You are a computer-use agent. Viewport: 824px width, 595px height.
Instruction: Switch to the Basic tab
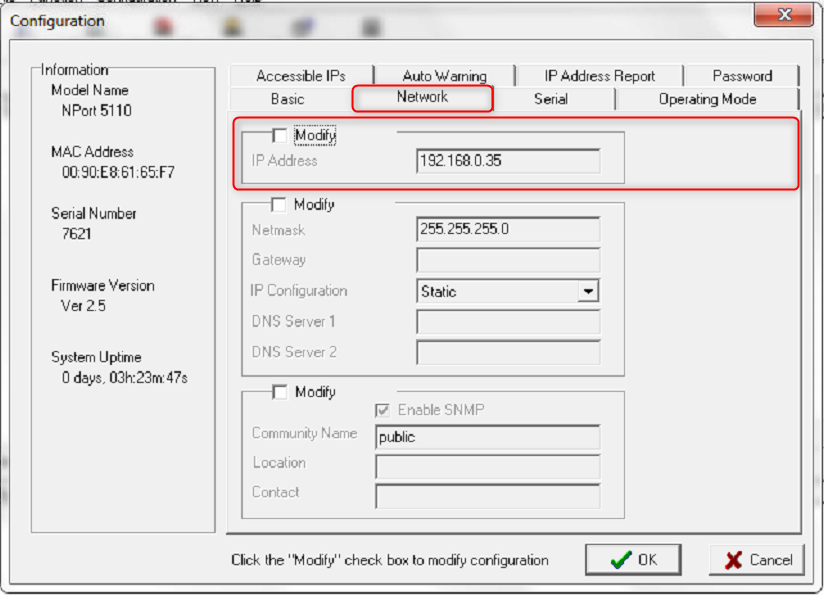(288, 99)
